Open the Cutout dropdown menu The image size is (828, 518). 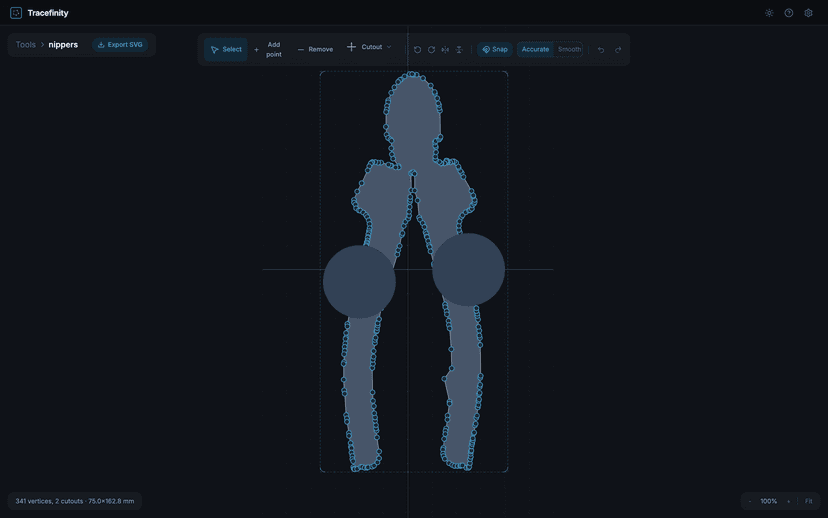[369, 48]
